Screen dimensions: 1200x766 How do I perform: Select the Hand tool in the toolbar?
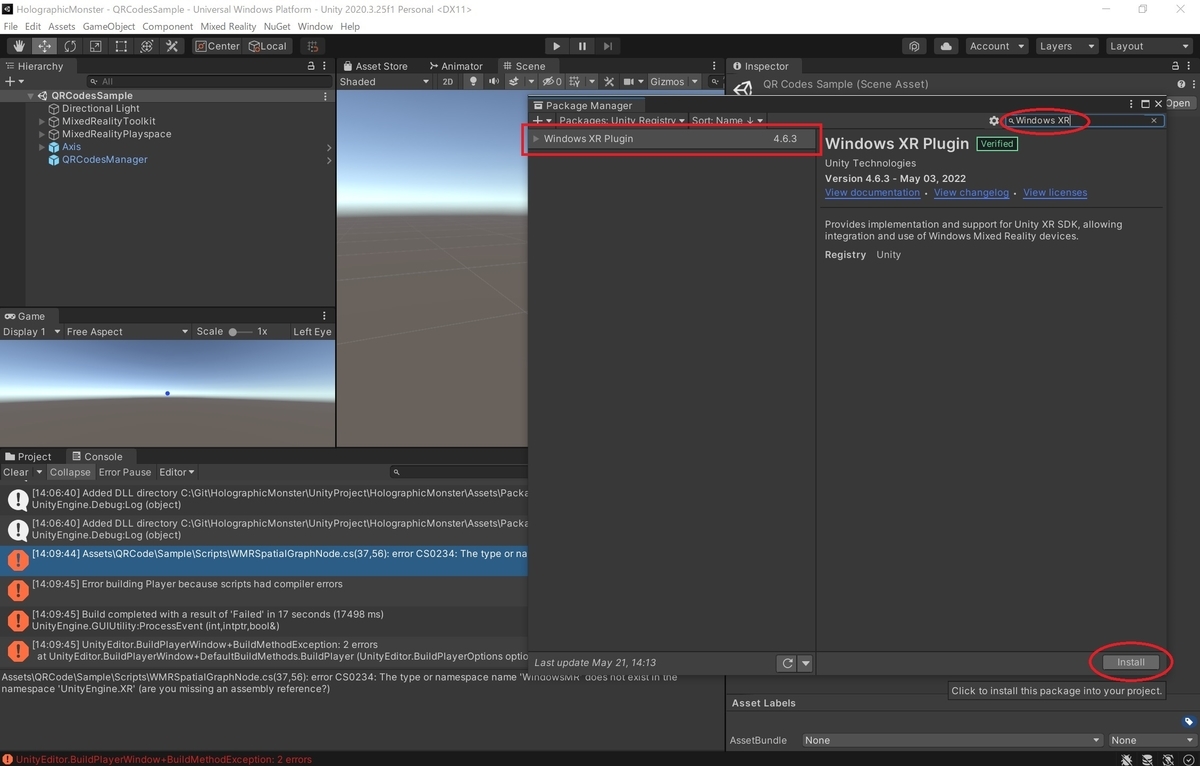tap(19, 46)
